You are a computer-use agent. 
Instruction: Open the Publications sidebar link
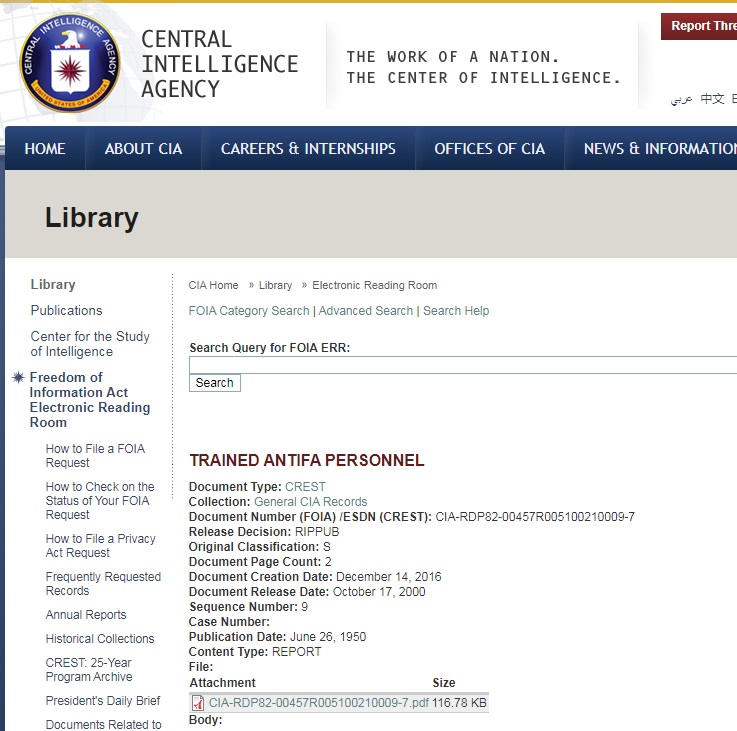[66, 310]
